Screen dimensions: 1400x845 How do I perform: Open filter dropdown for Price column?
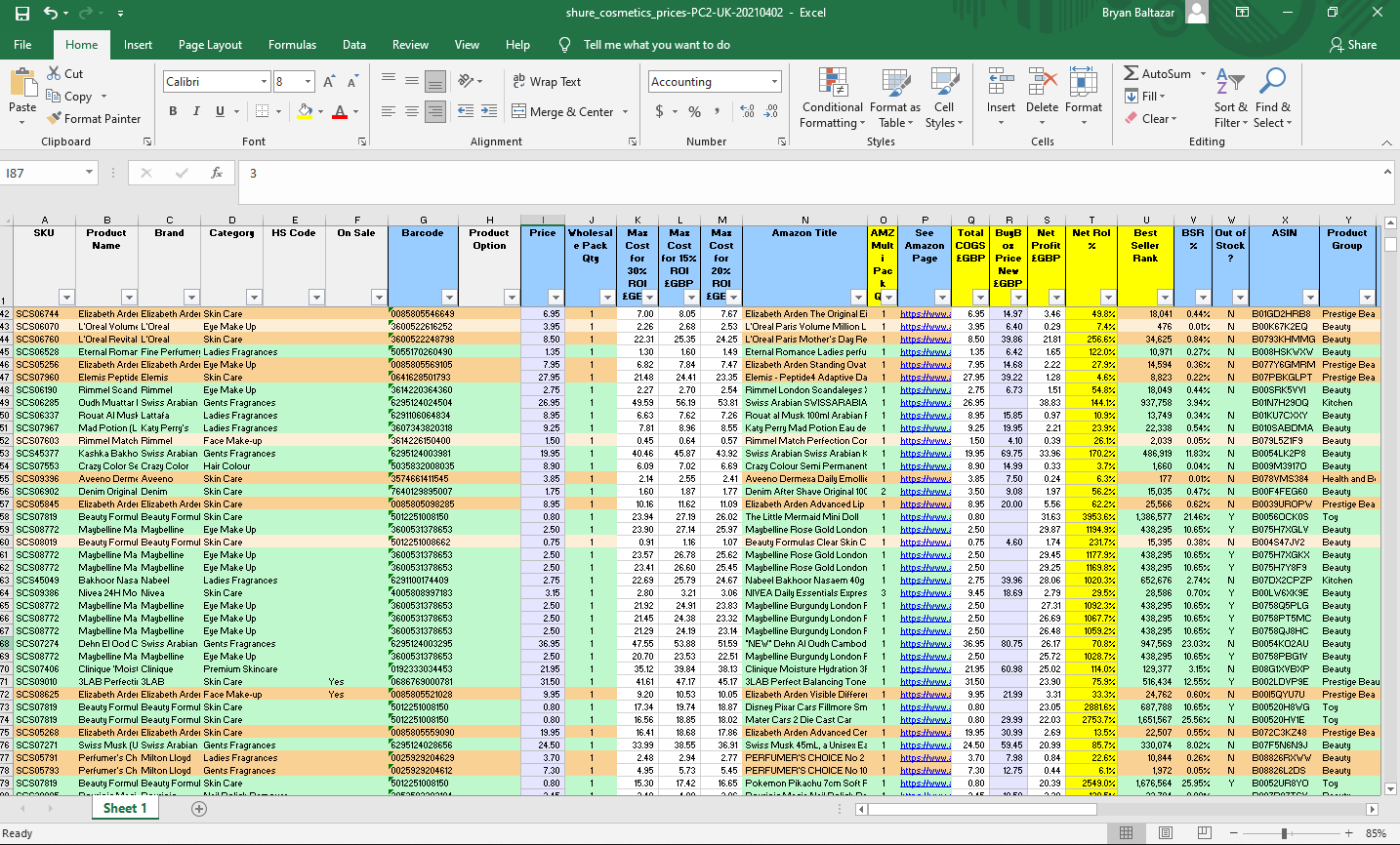tap(556, 298)
